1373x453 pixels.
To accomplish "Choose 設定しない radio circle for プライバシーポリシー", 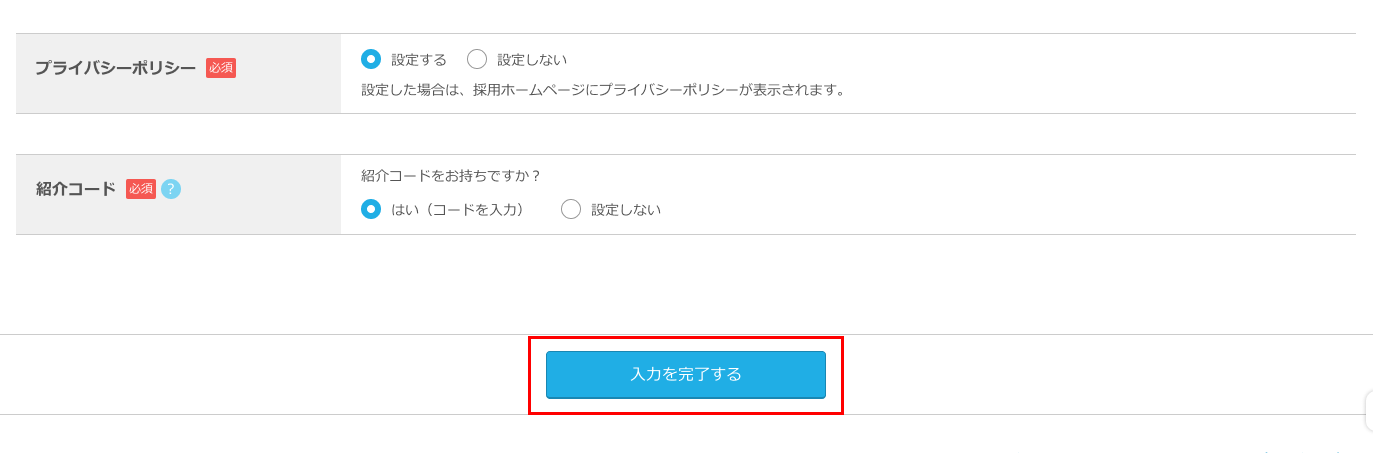I will coord(477,59).
